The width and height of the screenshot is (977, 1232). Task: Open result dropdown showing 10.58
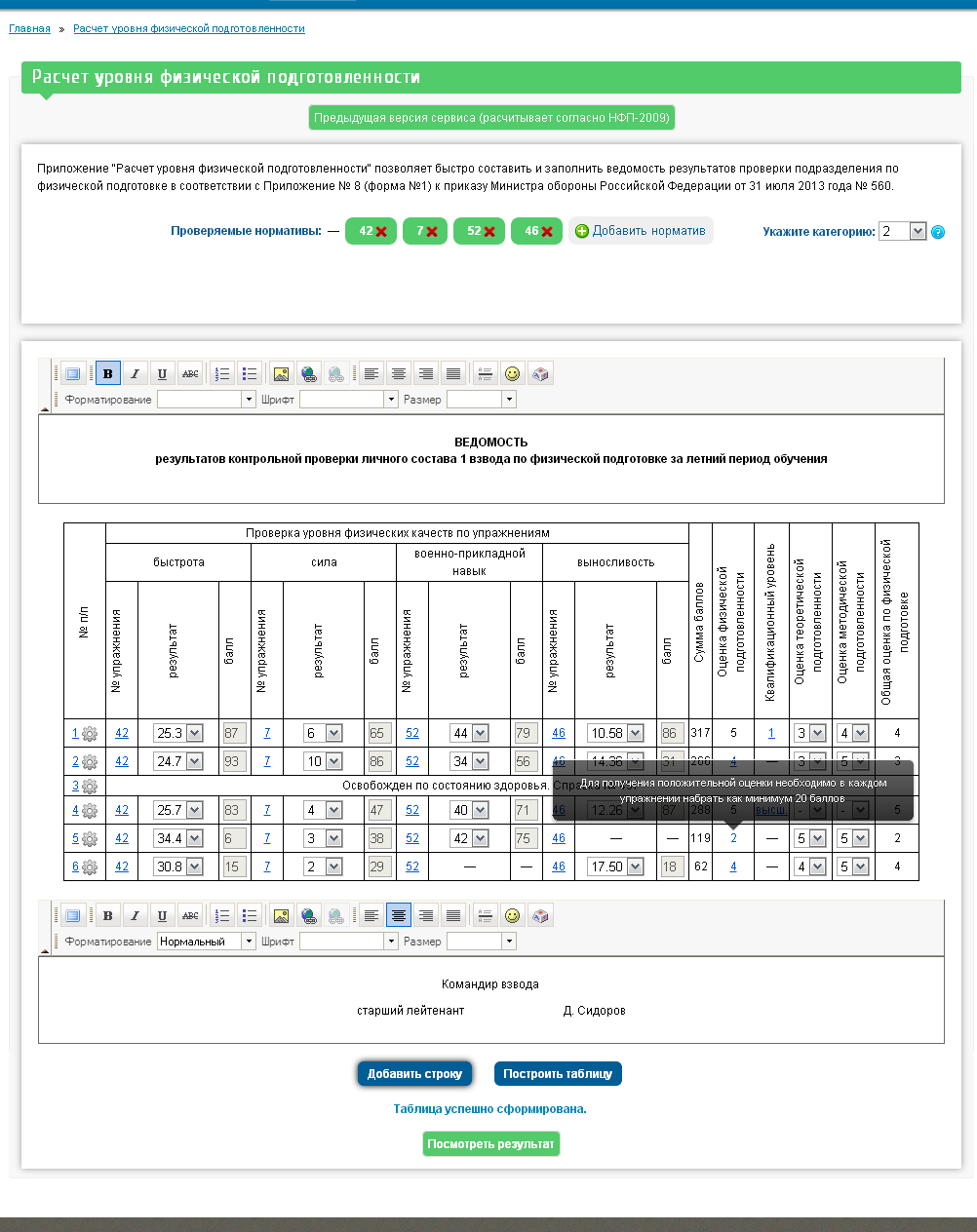tap(616, 733)
